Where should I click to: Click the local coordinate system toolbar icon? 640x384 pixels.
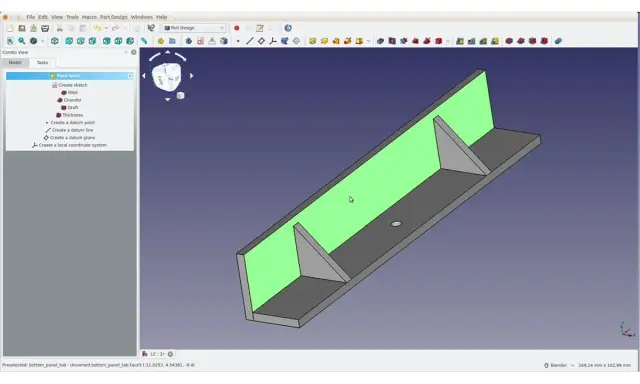[273, 41]
